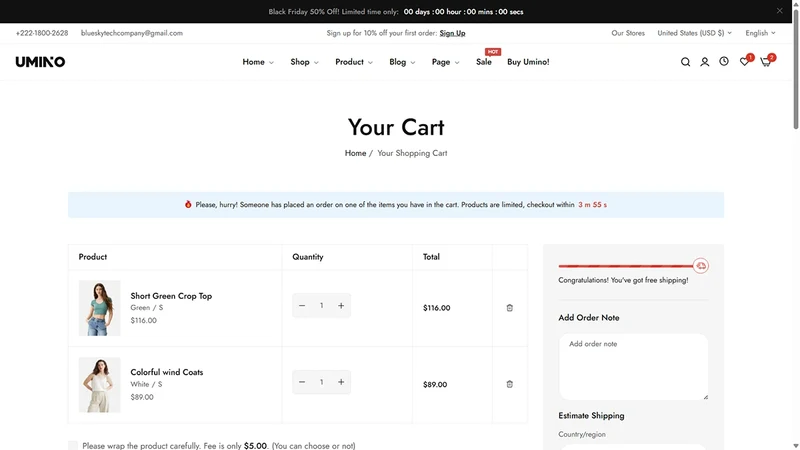Click quantity field of Colorful wind Coats

(321, 382)
